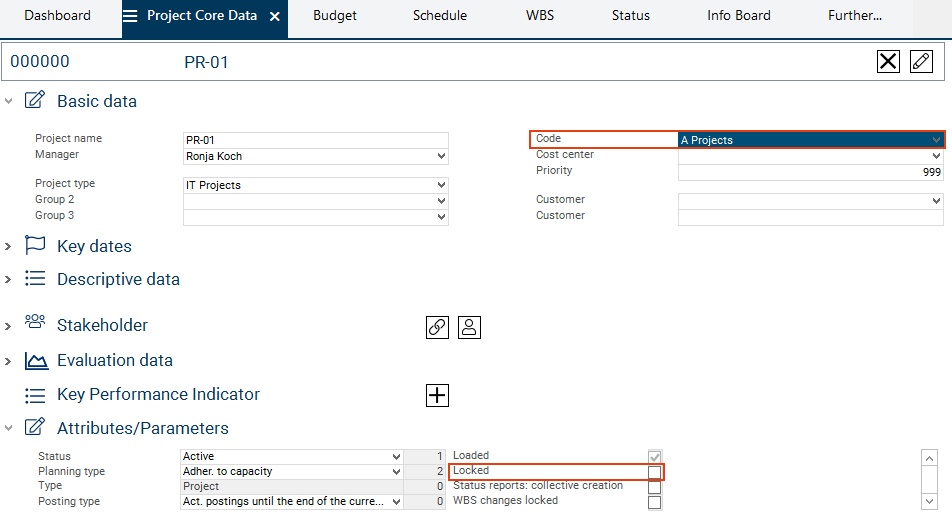
Task: Click the Priority input field
Action: (x=810, y=172)
